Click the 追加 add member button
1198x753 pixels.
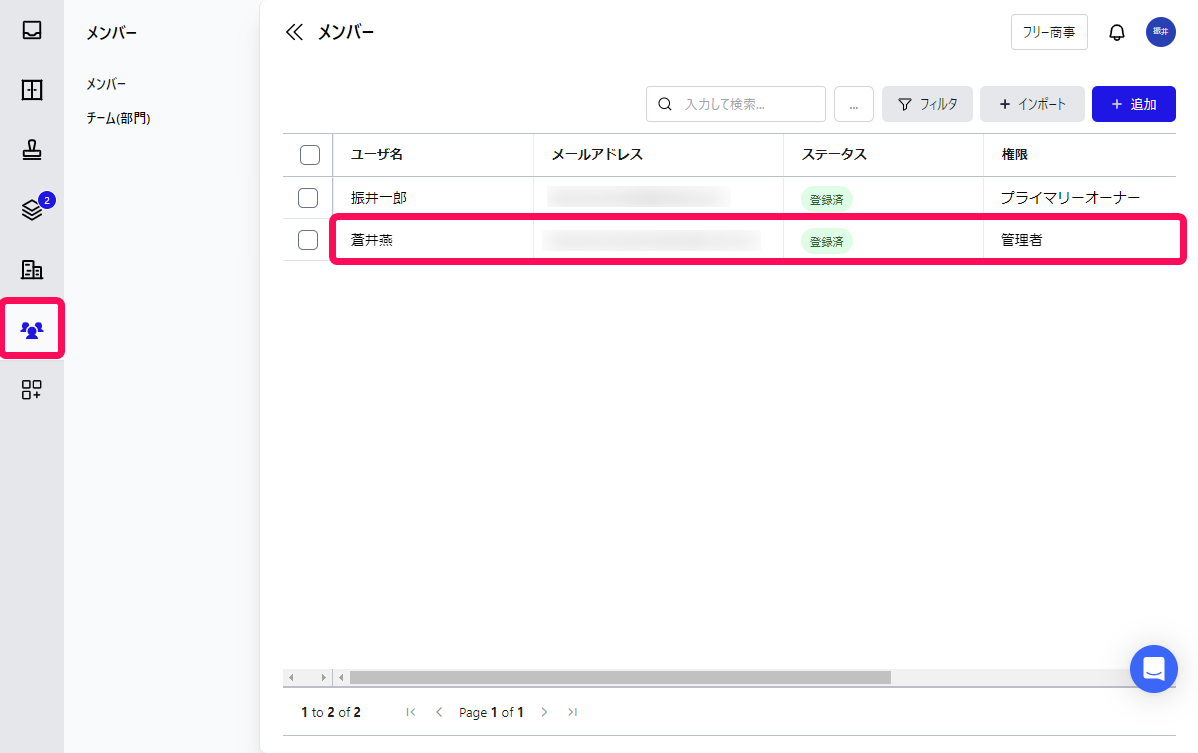click(x=1133, y=104)
